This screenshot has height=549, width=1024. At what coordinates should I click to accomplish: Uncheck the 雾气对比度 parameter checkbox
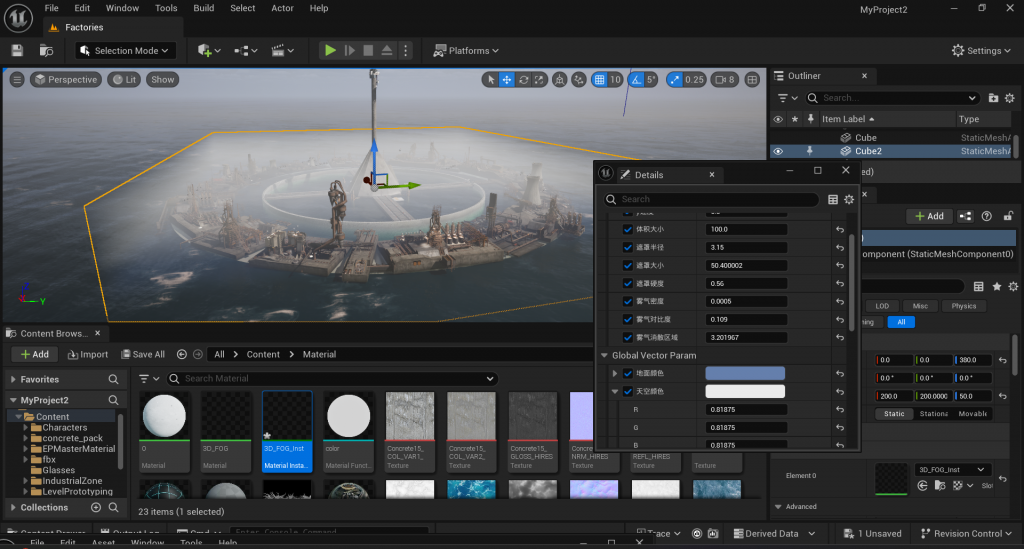tap(628, 319)
